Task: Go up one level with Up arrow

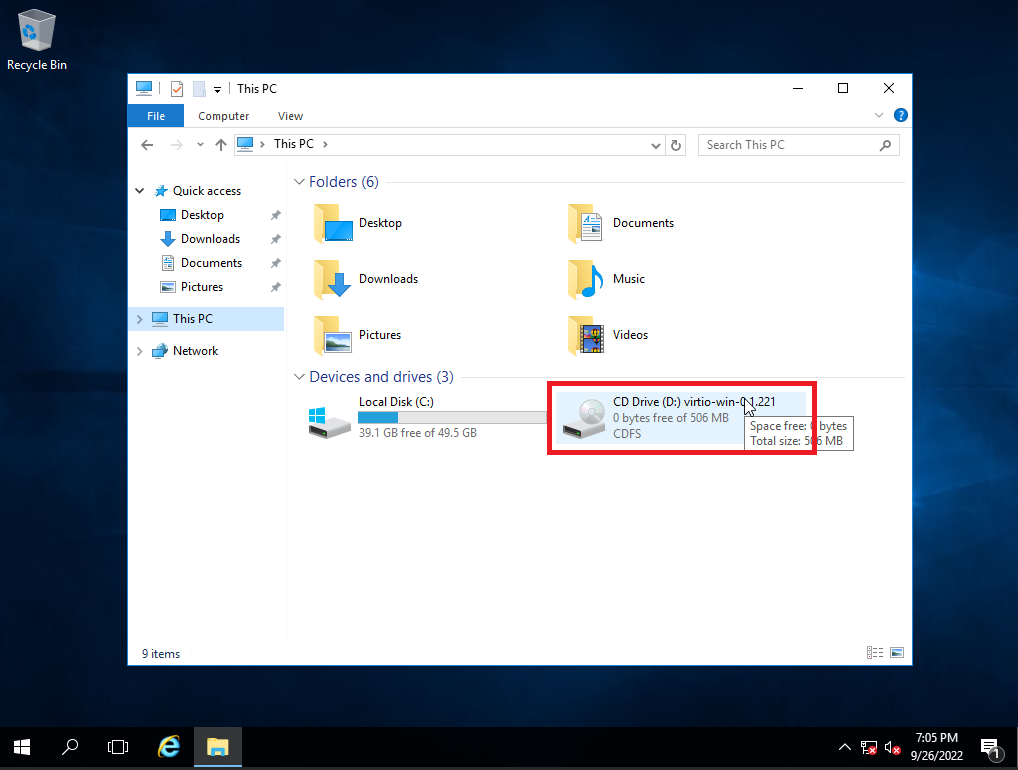Action: (x=221, y=145)
